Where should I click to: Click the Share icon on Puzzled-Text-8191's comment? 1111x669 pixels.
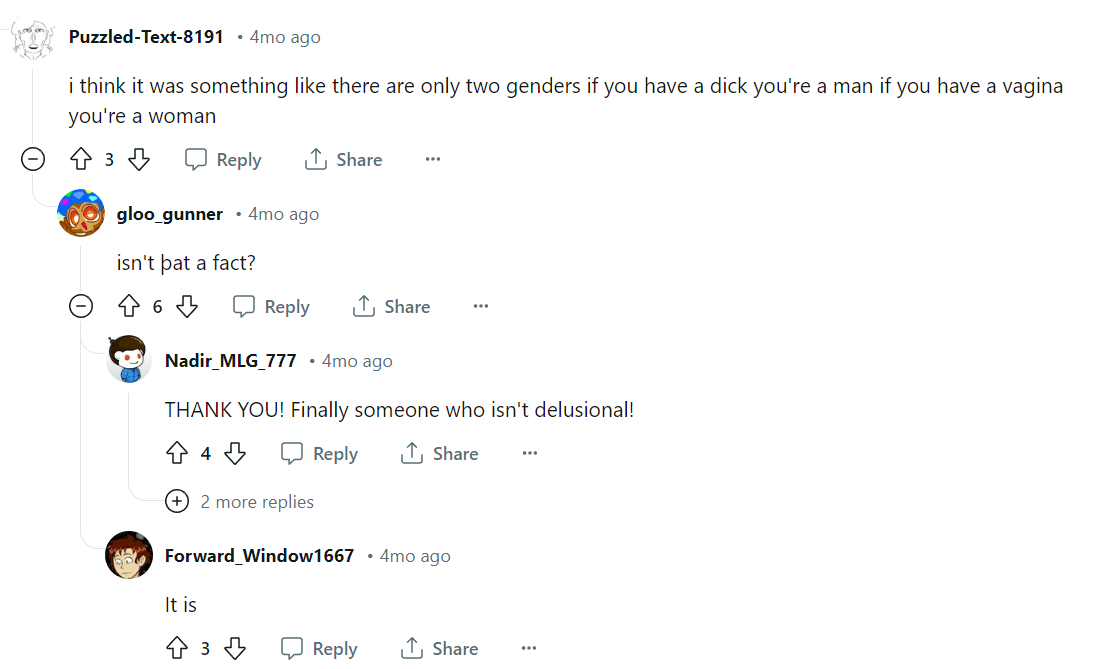point(315,158)
